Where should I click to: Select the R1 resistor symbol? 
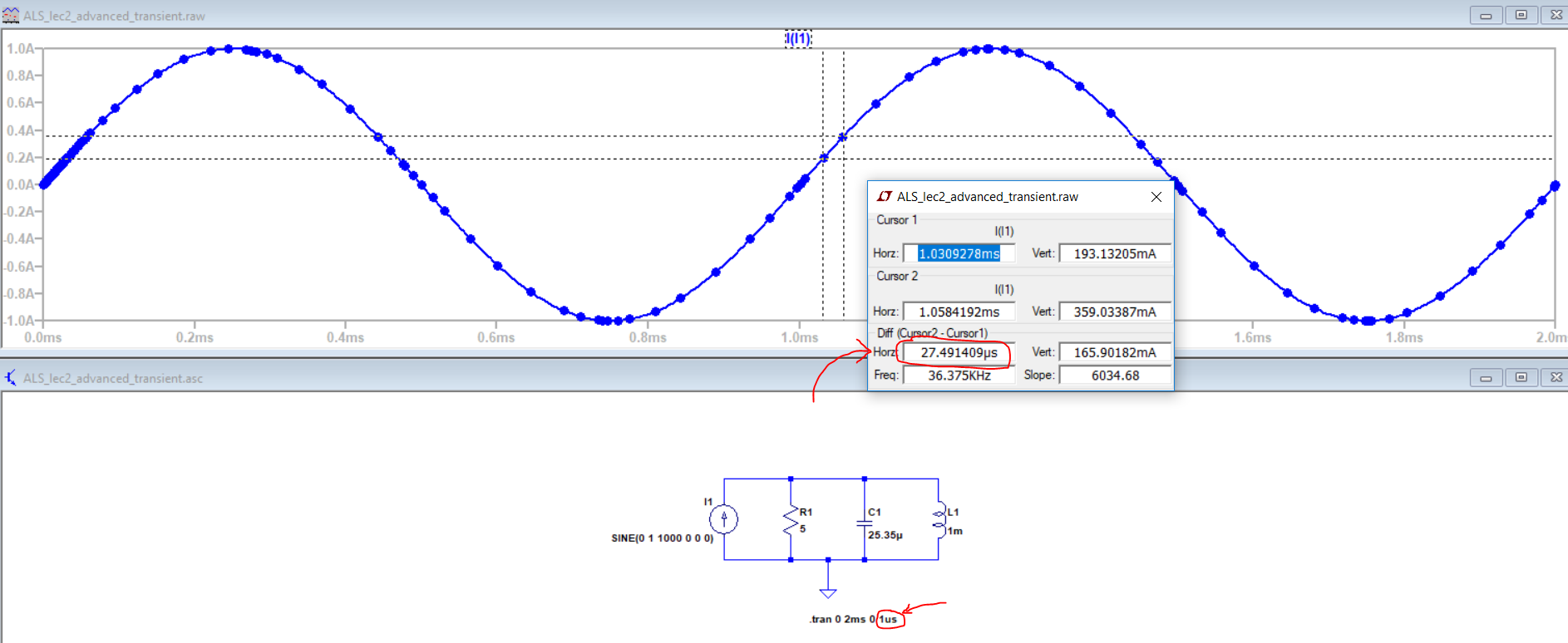click(791, 521)
